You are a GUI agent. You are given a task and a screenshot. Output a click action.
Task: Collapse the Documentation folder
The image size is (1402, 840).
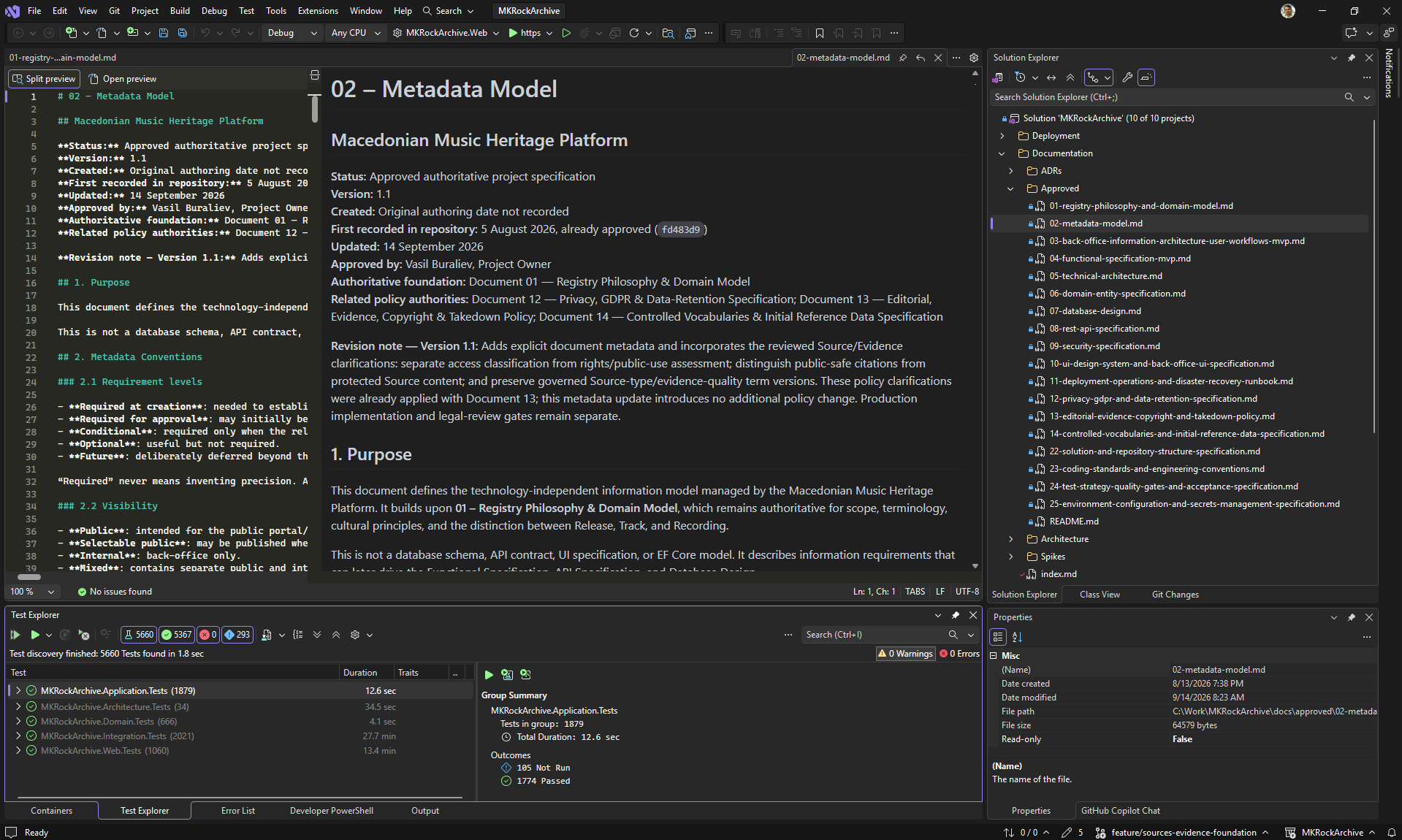(x=1002, y=153)
